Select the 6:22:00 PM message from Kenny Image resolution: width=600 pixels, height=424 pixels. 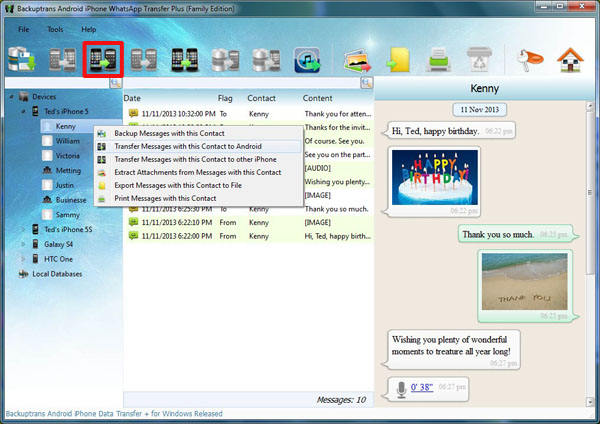click(x=249, y=236)
